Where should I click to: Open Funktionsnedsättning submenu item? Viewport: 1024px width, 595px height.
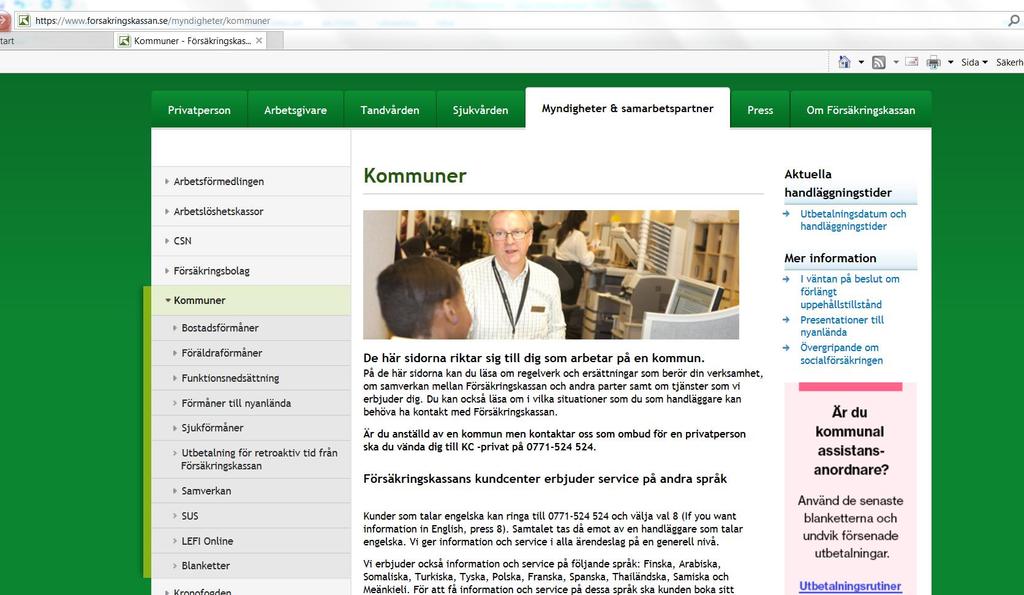point(251,378)
